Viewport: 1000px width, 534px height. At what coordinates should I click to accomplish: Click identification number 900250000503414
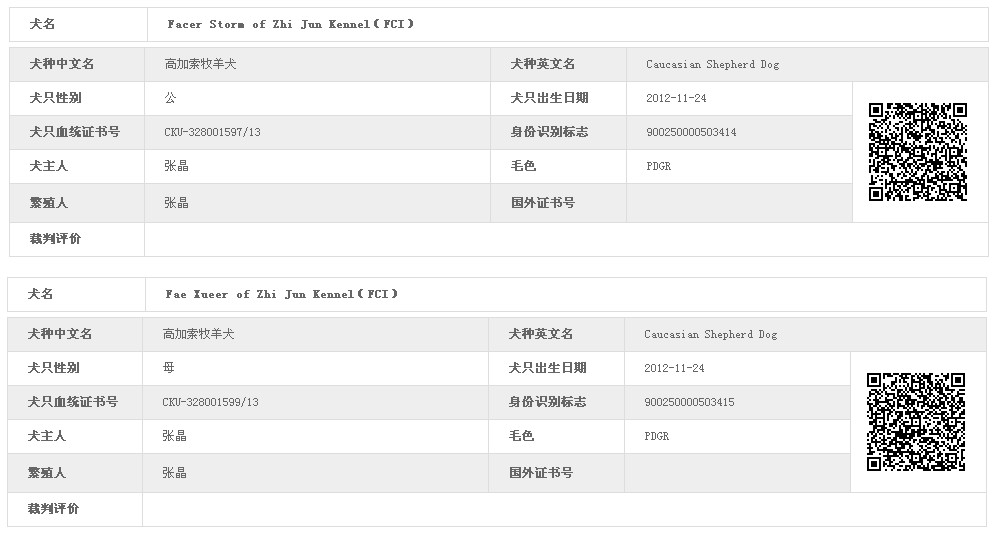691,132
